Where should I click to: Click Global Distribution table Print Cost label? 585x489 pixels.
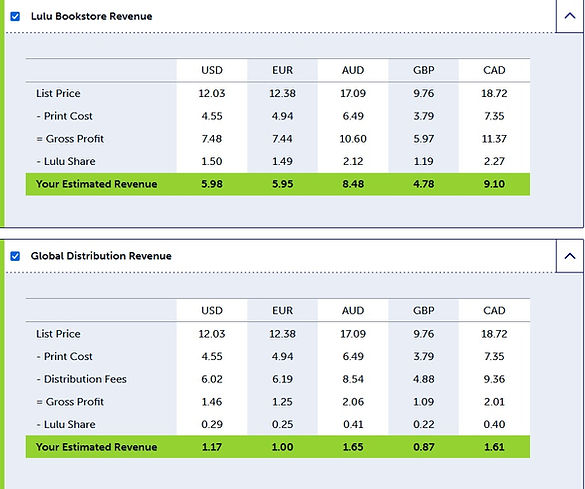coord(65,357)
